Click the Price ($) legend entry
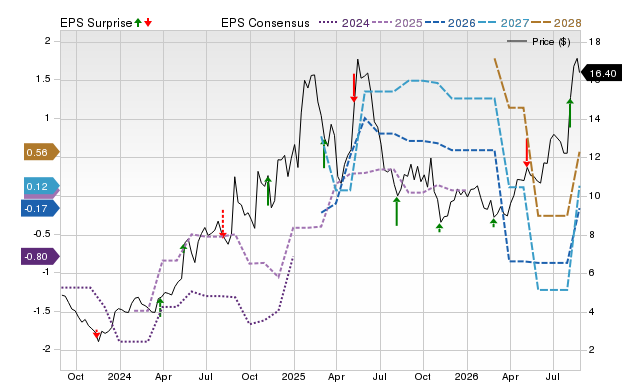Screen dimensions: 640x382 click(538, 42)
